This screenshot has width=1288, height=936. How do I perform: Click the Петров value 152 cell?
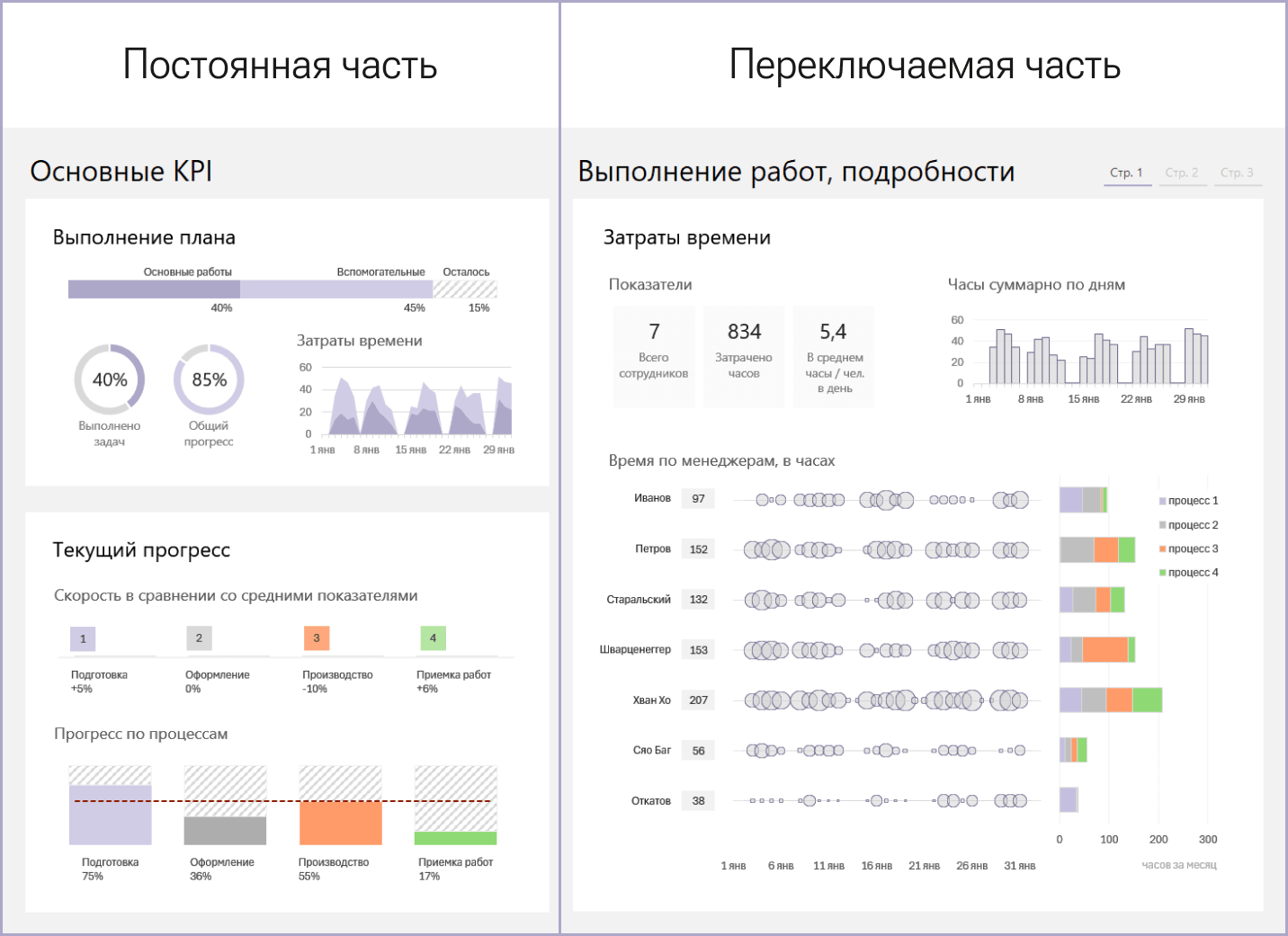tap(698, 549)
